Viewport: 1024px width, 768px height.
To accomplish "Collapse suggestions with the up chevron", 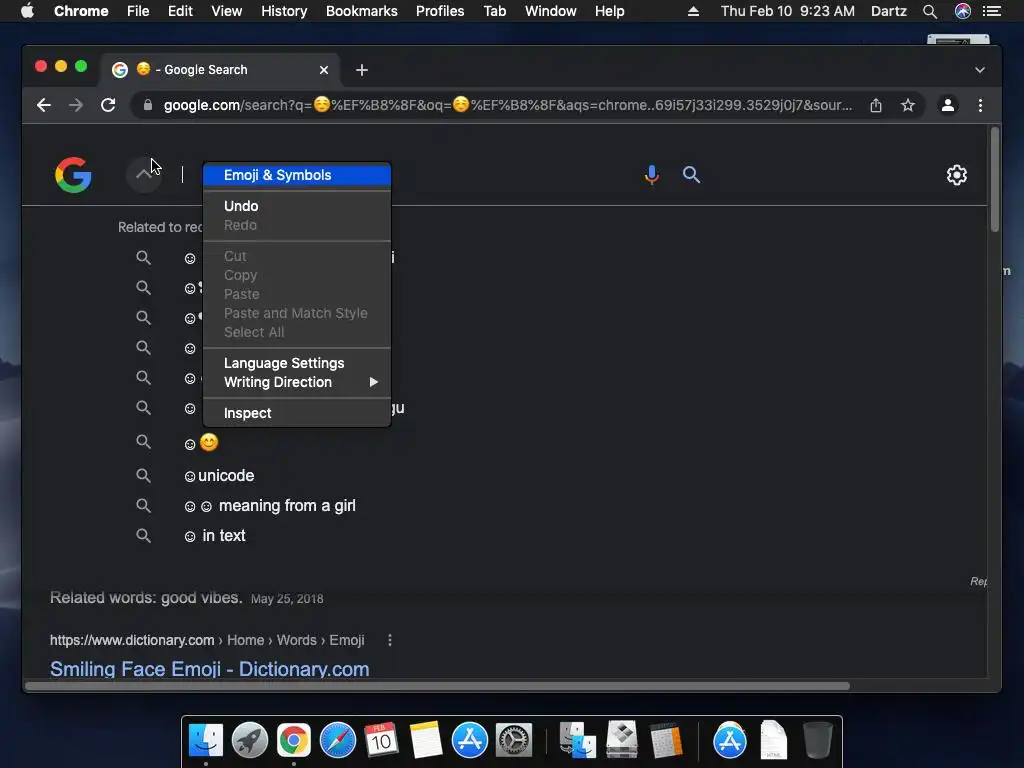I will click(144, 175).
